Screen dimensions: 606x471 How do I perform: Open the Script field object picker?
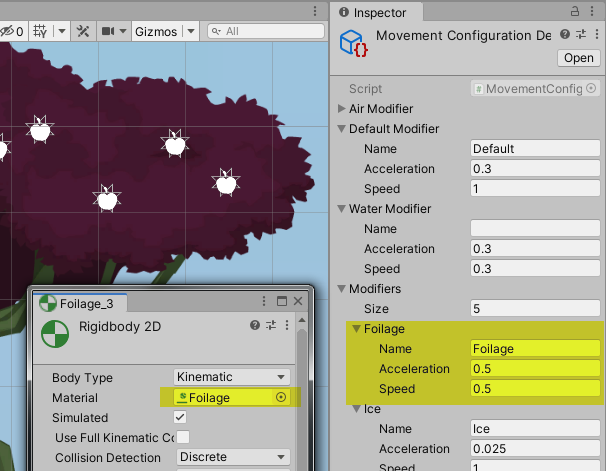point(592,89)
